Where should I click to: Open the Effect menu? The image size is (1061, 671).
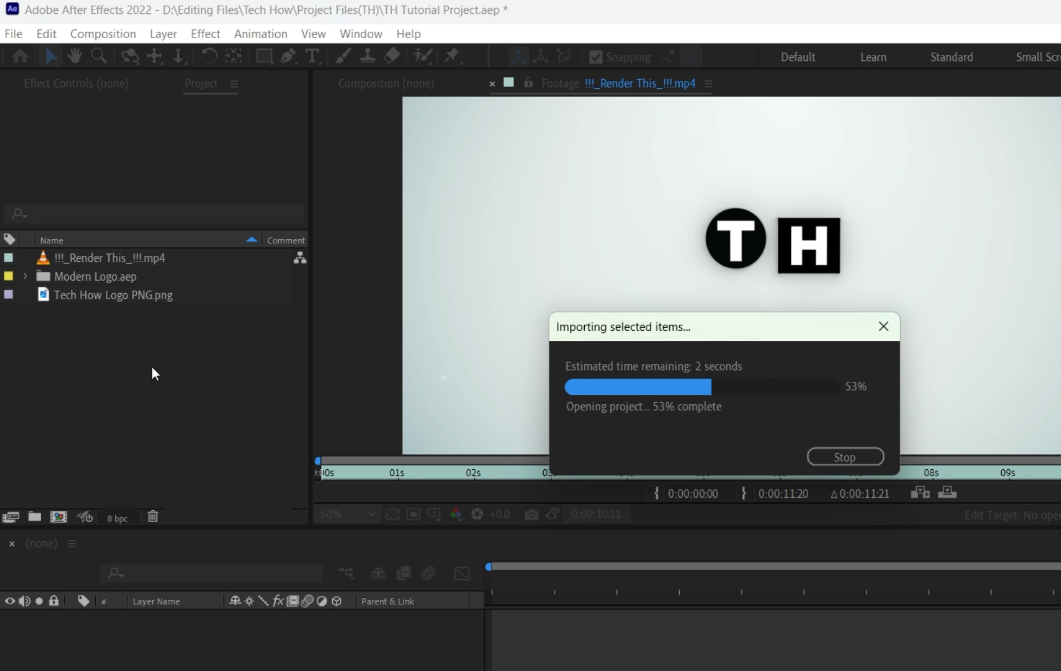click(205, 34)
